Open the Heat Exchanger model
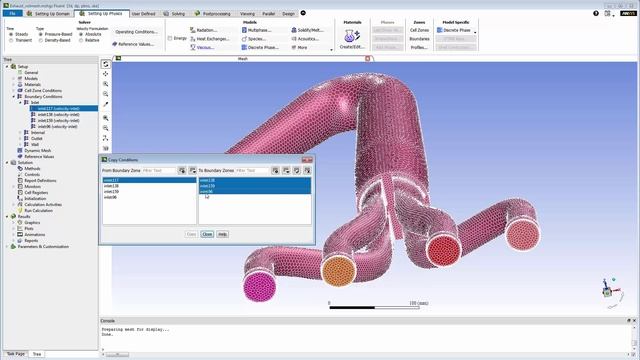Viewport: 640px width, 360px height. (209, 39)
